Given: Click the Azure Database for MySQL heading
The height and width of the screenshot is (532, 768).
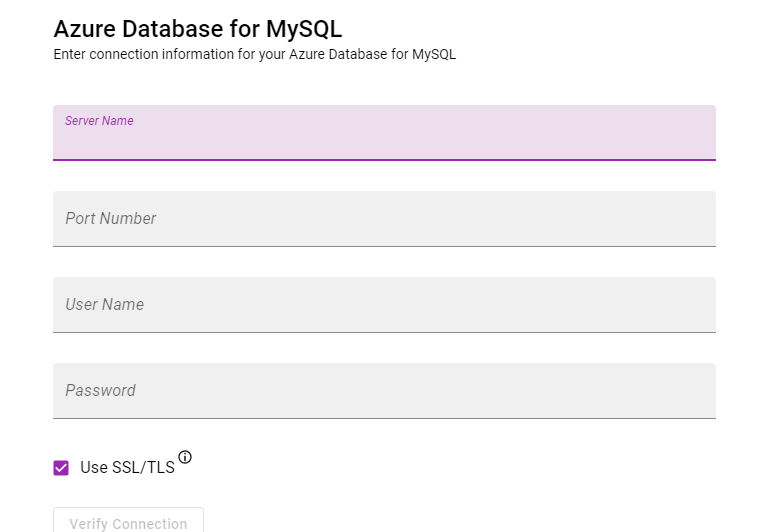Looking at the screenshot, I should [x=198, y=29].
